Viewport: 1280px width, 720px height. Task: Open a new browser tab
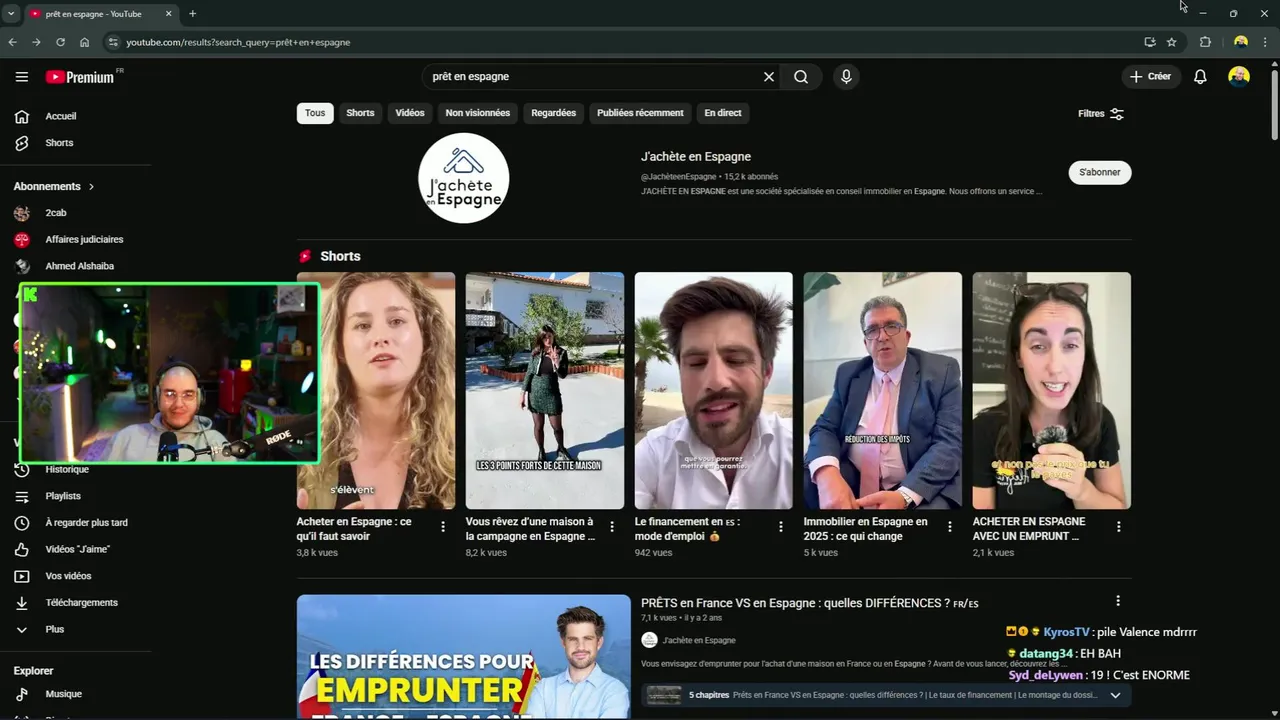(192, 14)
